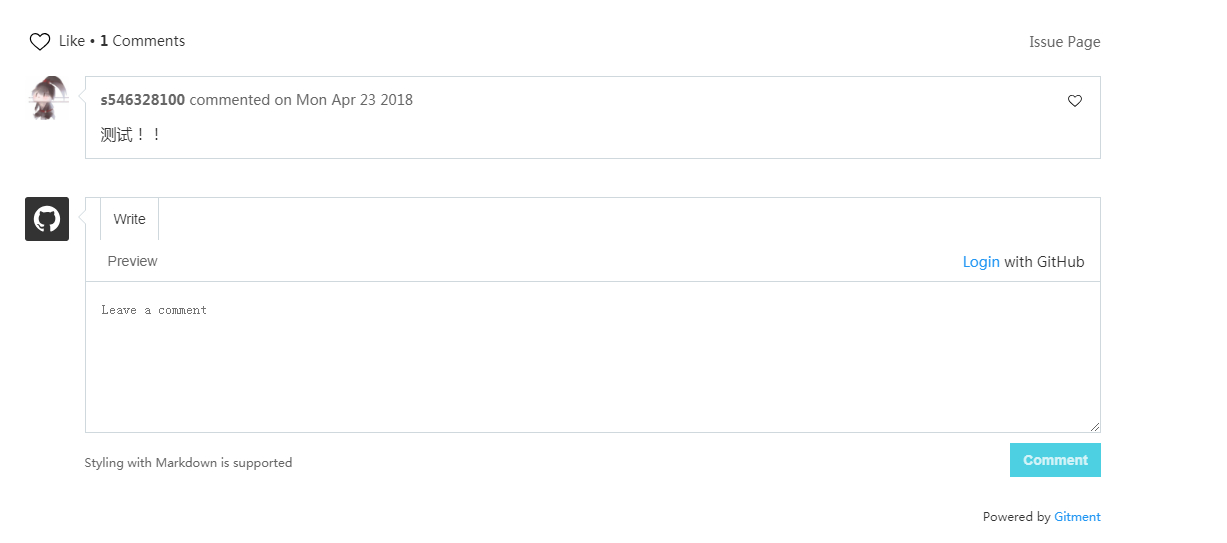
Task: Click the Styling with Markdown is supported note
Action: (x=188, y=463)
